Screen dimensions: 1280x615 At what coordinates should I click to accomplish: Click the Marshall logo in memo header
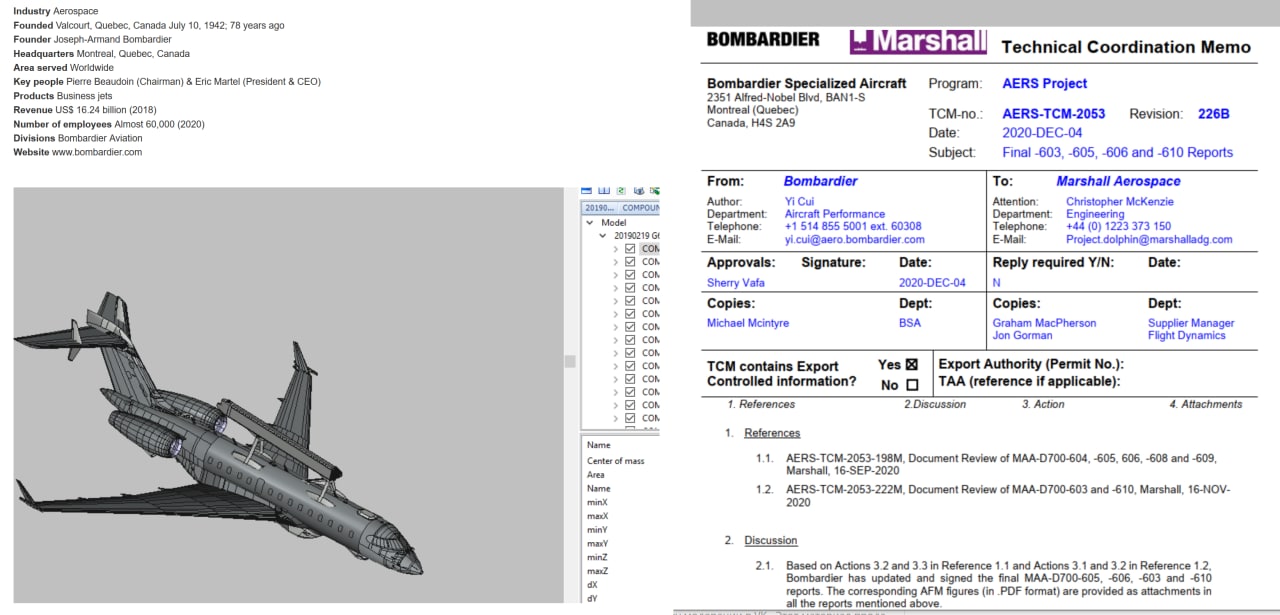coord(918,41)
